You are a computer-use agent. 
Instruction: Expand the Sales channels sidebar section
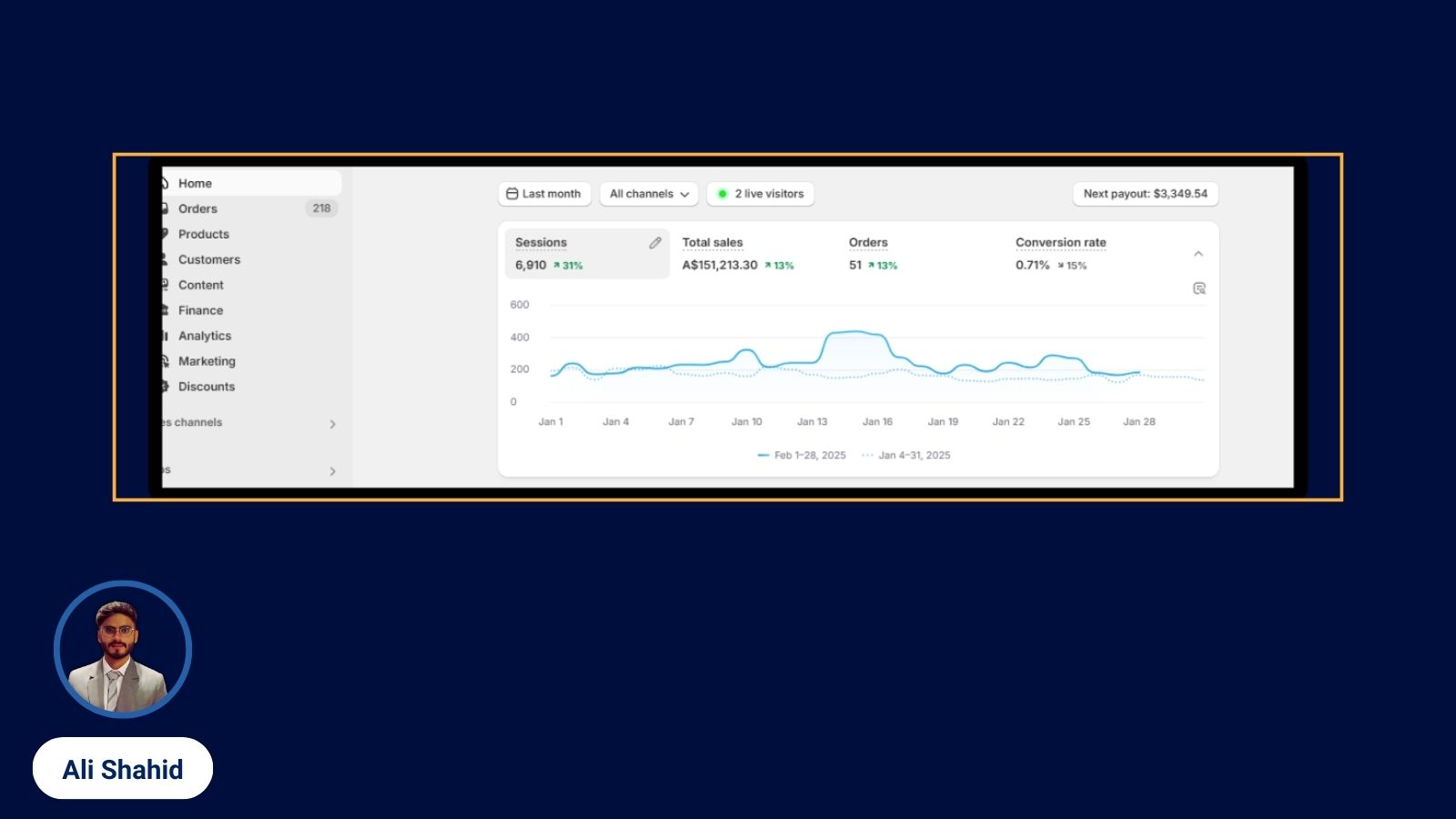click(332, 424)
